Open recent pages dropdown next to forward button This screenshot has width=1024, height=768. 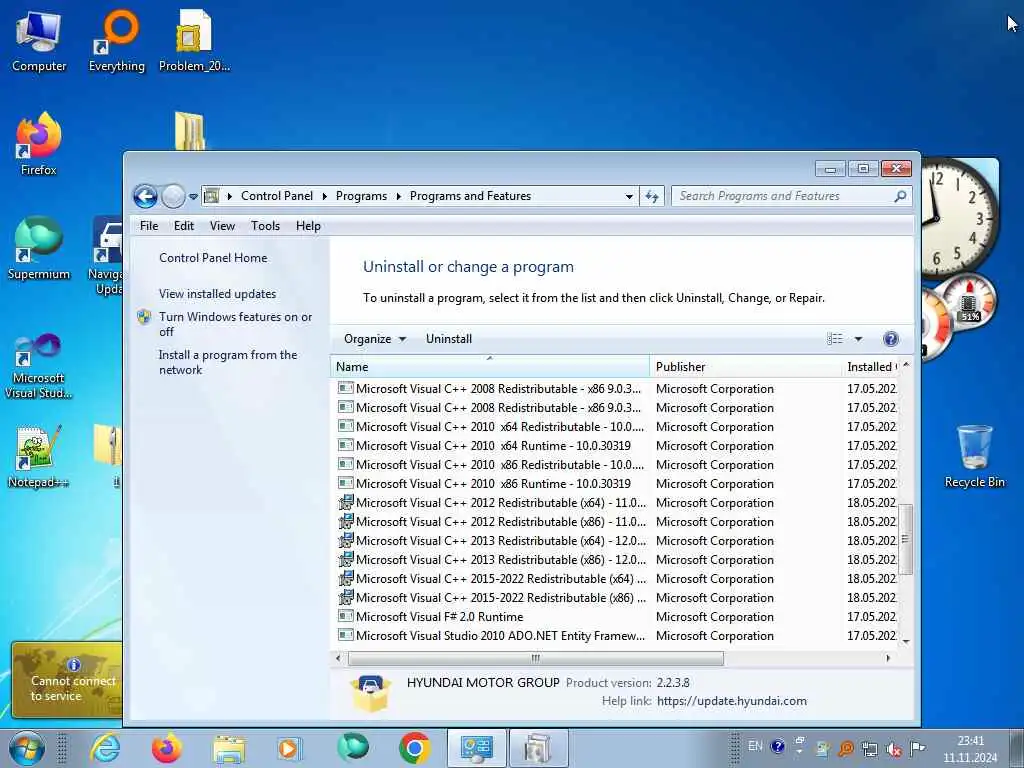193,196
